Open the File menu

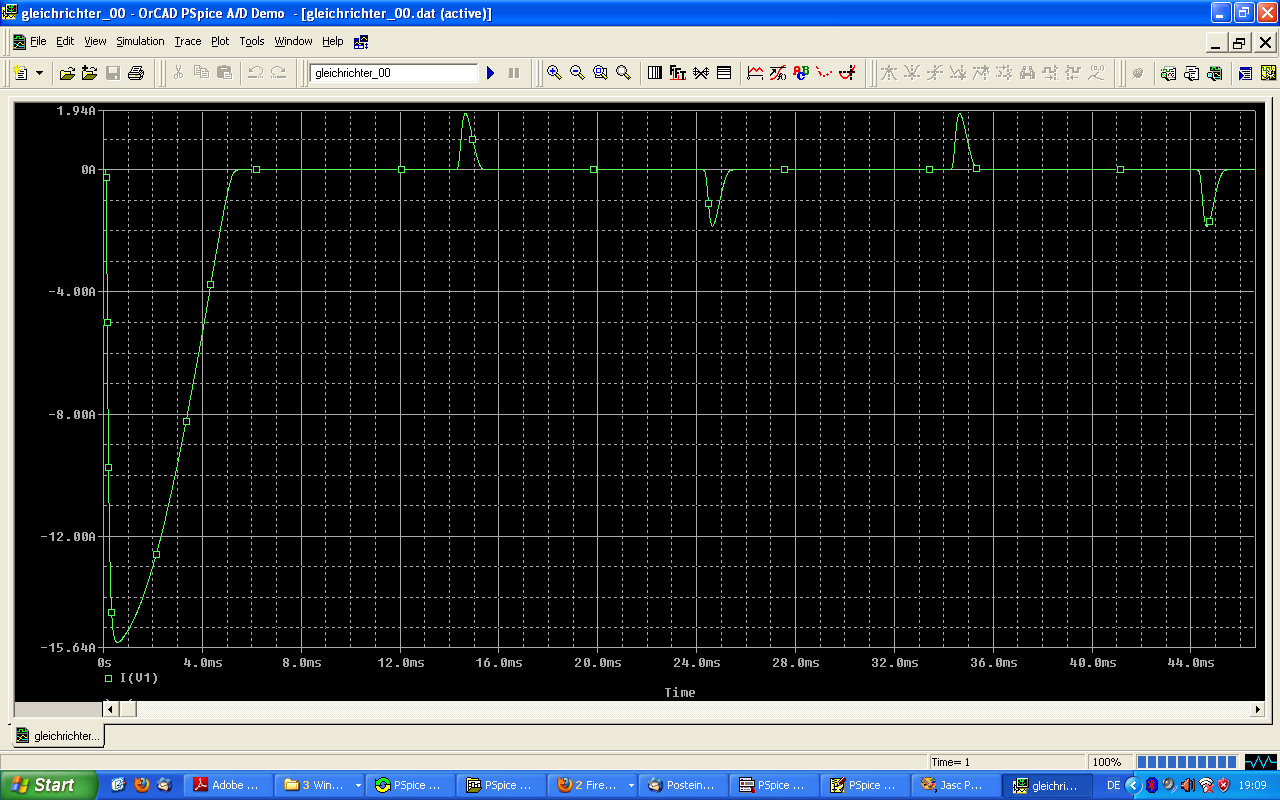pos(38,42)
